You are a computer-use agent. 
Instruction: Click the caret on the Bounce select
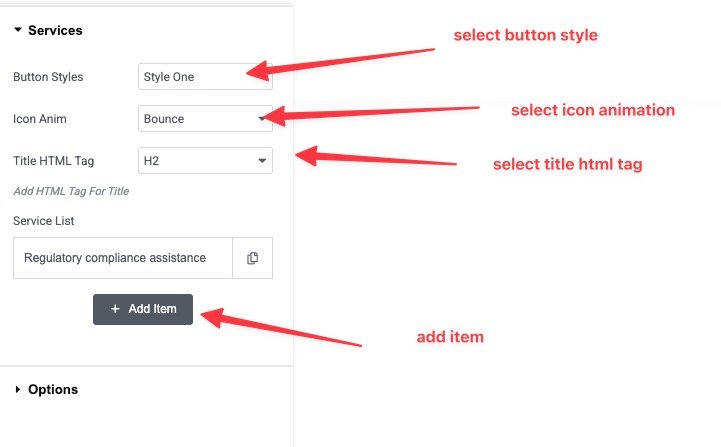(x=262, y=119)
